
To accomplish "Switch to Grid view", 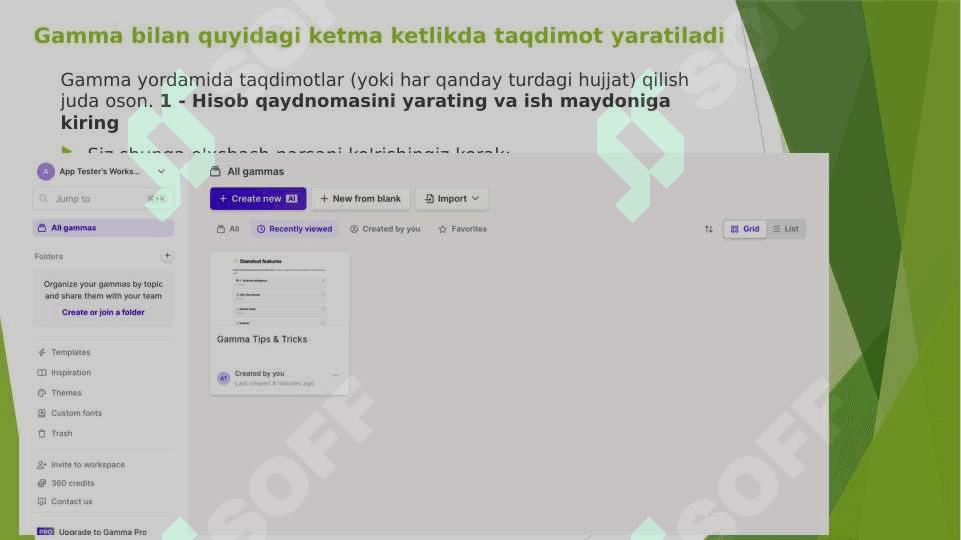I will click(x=745, y=229).
